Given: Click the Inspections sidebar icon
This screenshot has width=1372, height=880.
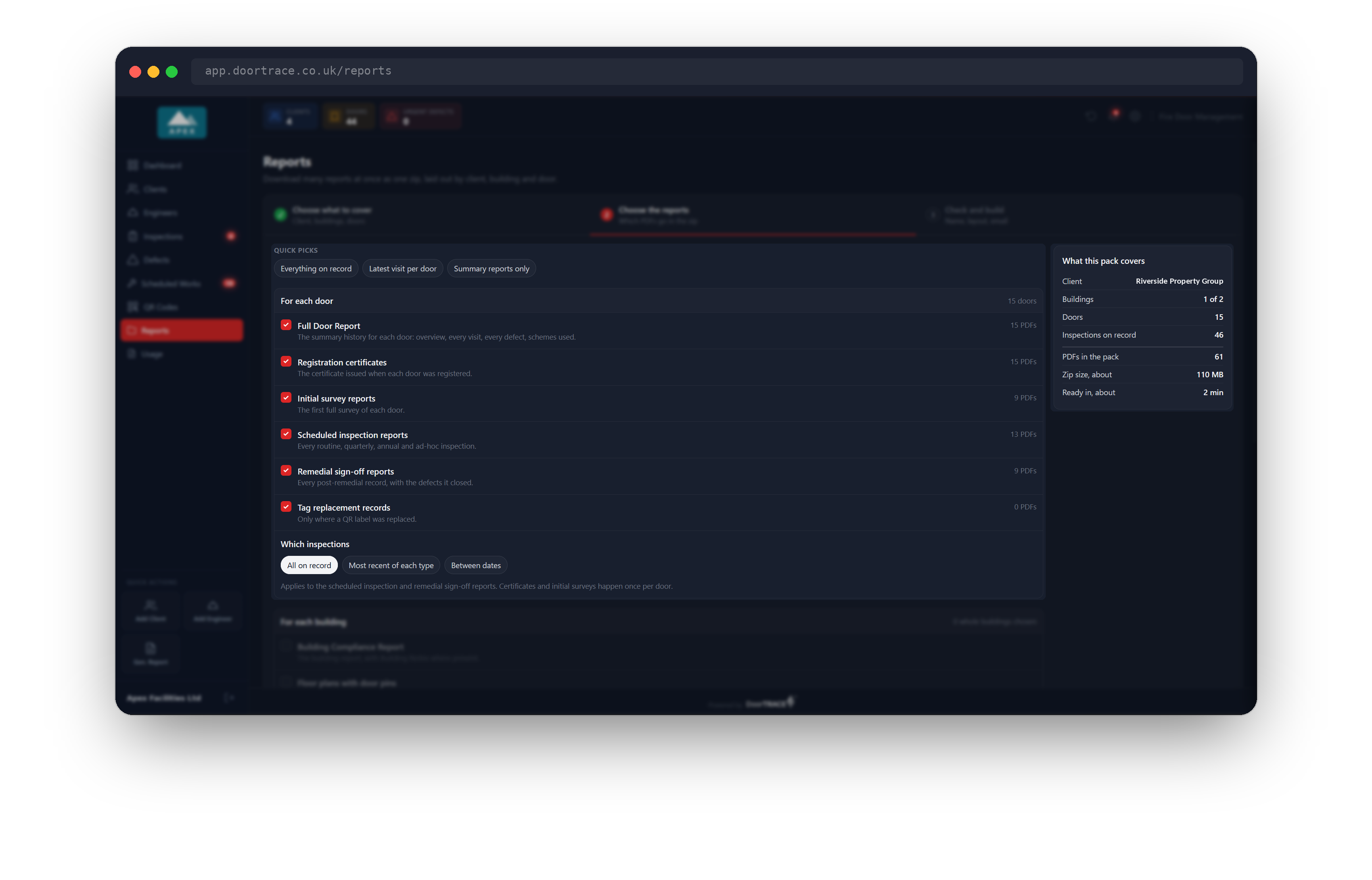Looking at the screenshot, I should [133, 236].
